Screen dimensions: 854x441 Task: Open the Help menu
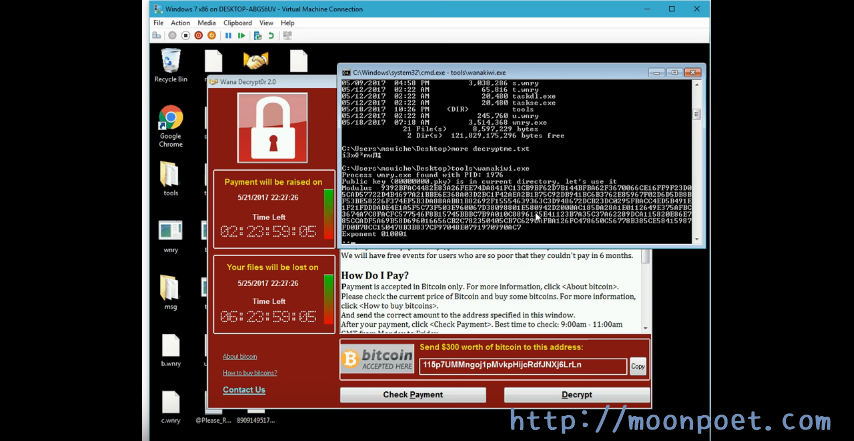[x=287, y=23]
